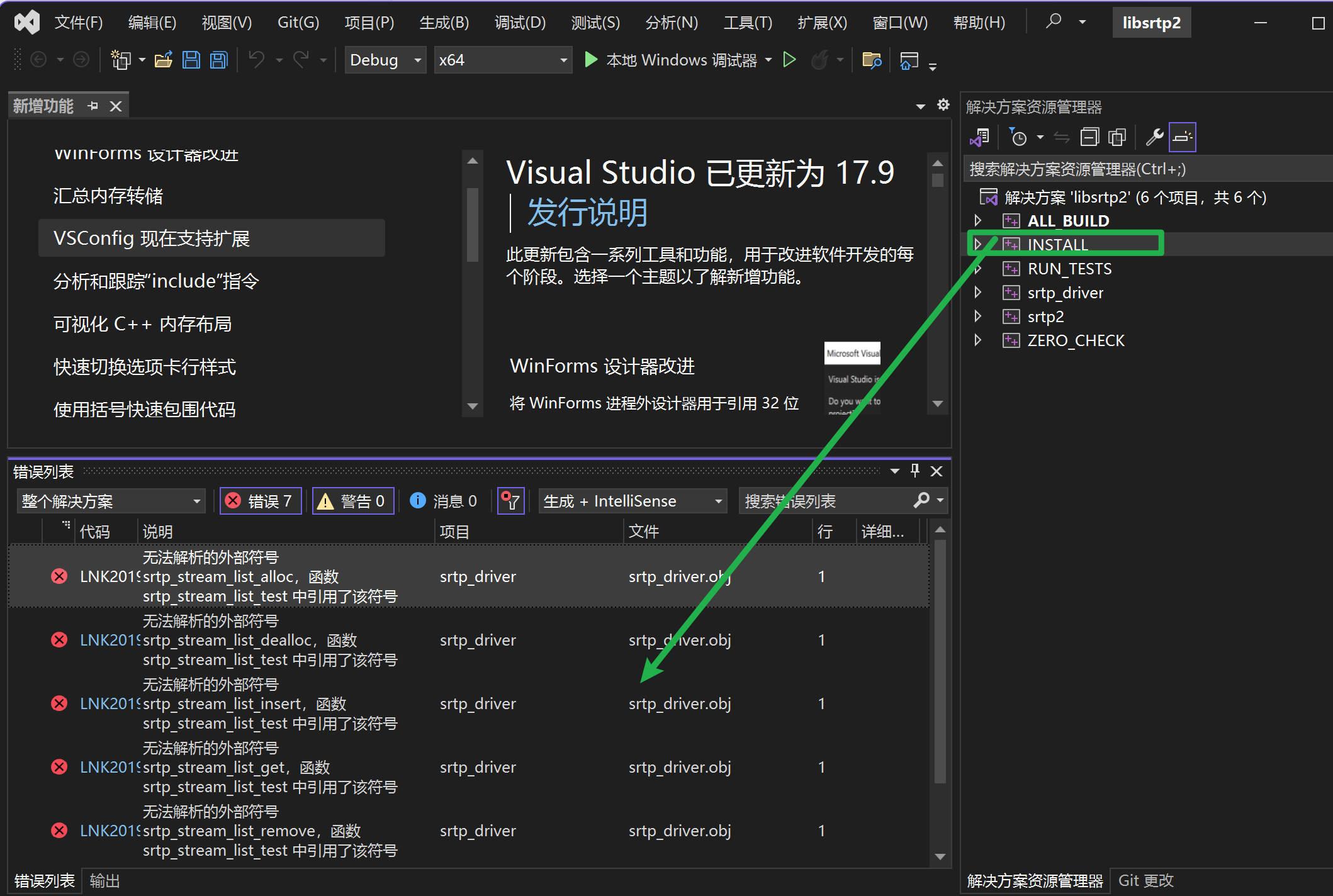Open the 发行说明 link
Image resolution: width=1333 pixels, height=896 pixels.
587,212
